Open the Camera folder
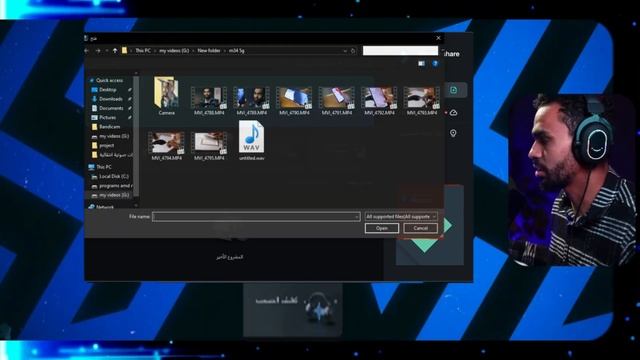Viewport: 640px width, 360px height. 167,96
